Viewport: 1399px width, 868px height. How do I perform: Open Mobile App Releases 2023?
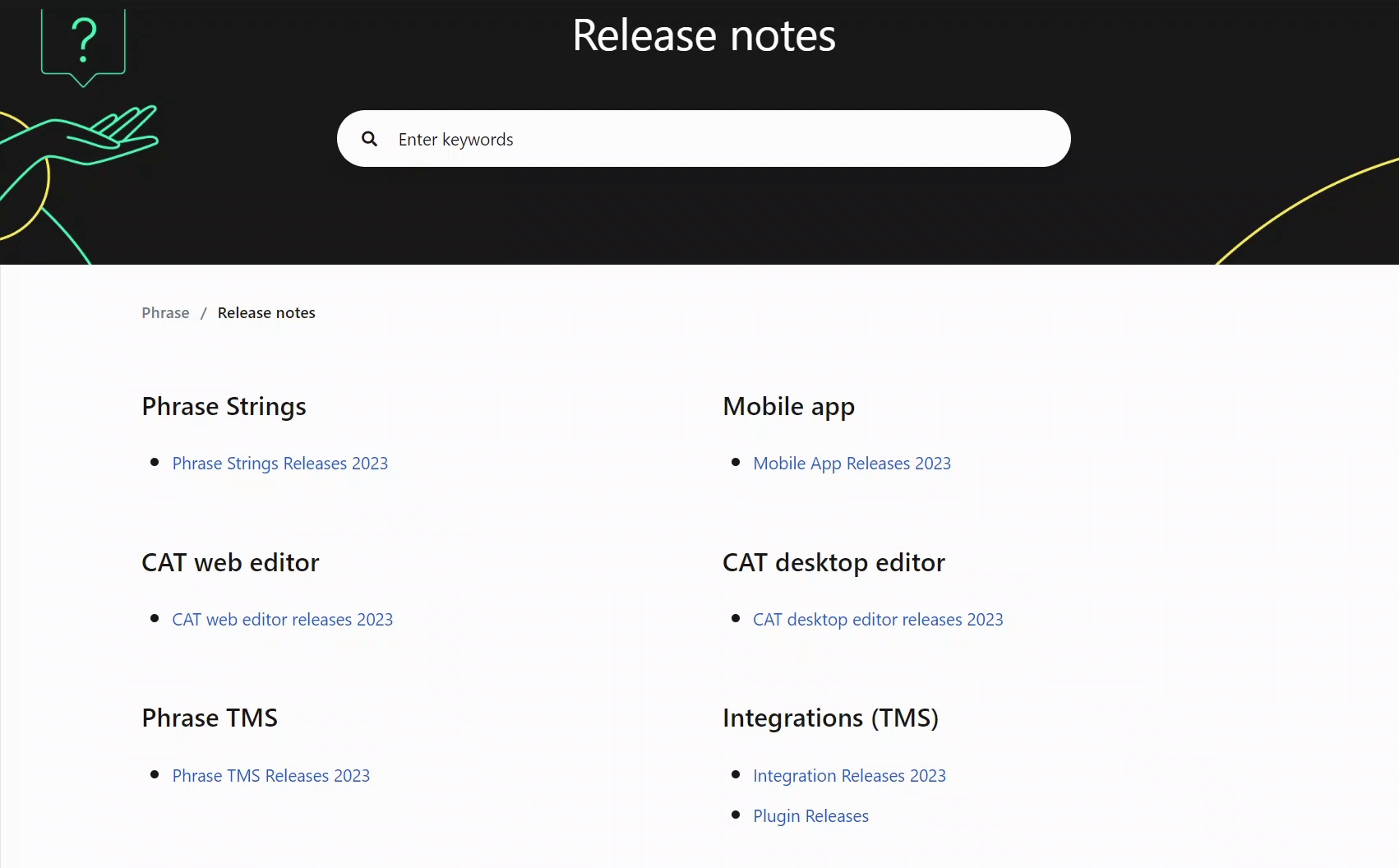coord(852,463)
